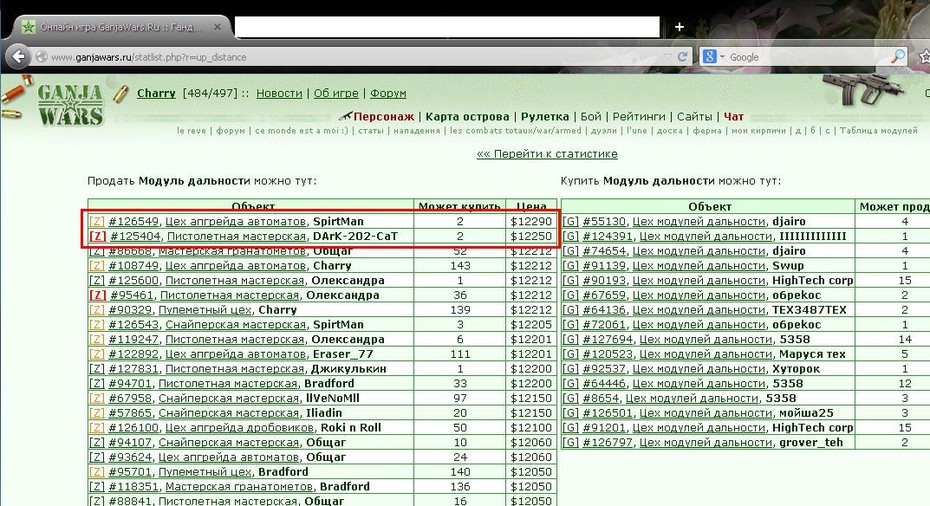This screenshot has height=506, width=930.
Task: Reload page with the refresh icon
Action: (x=682, y=57)
